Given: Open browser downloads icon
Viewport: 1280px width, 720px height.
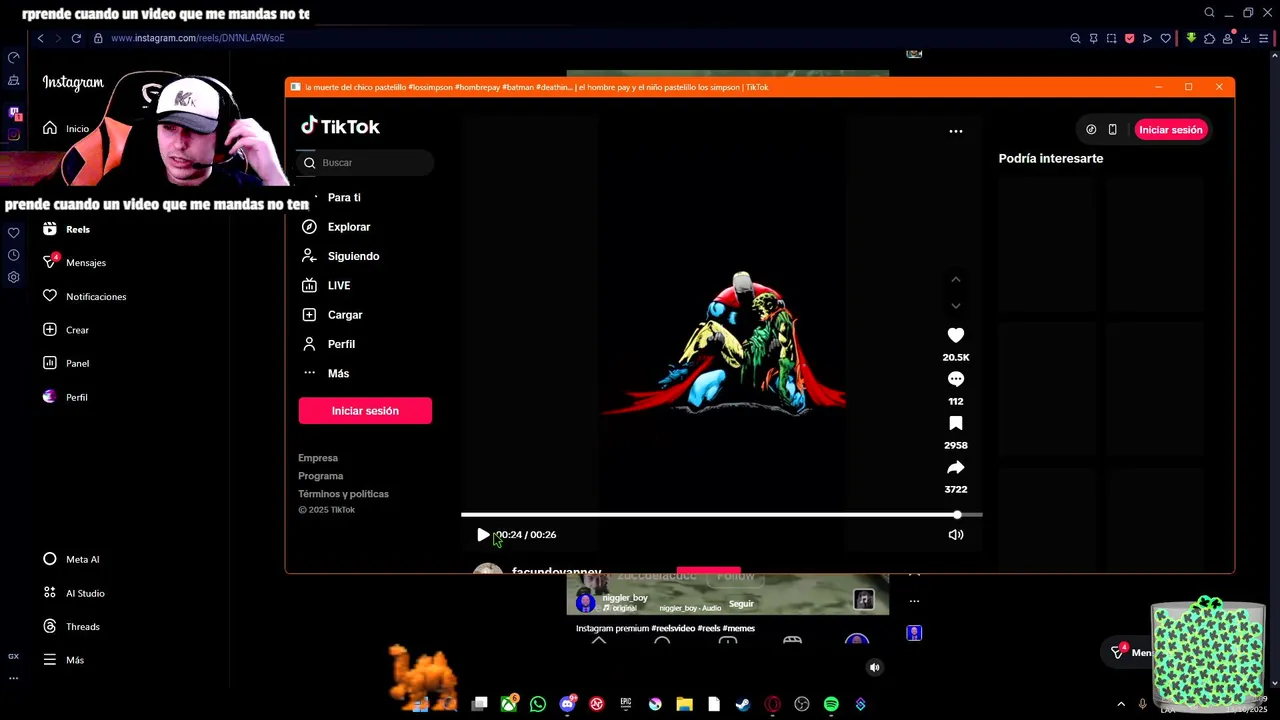Looking at the screenshot, I should [x=1245, y=38].
